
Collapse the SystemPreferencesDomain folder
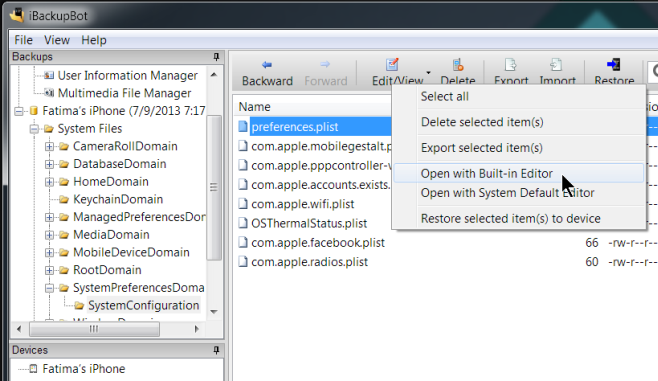point(50,288)
